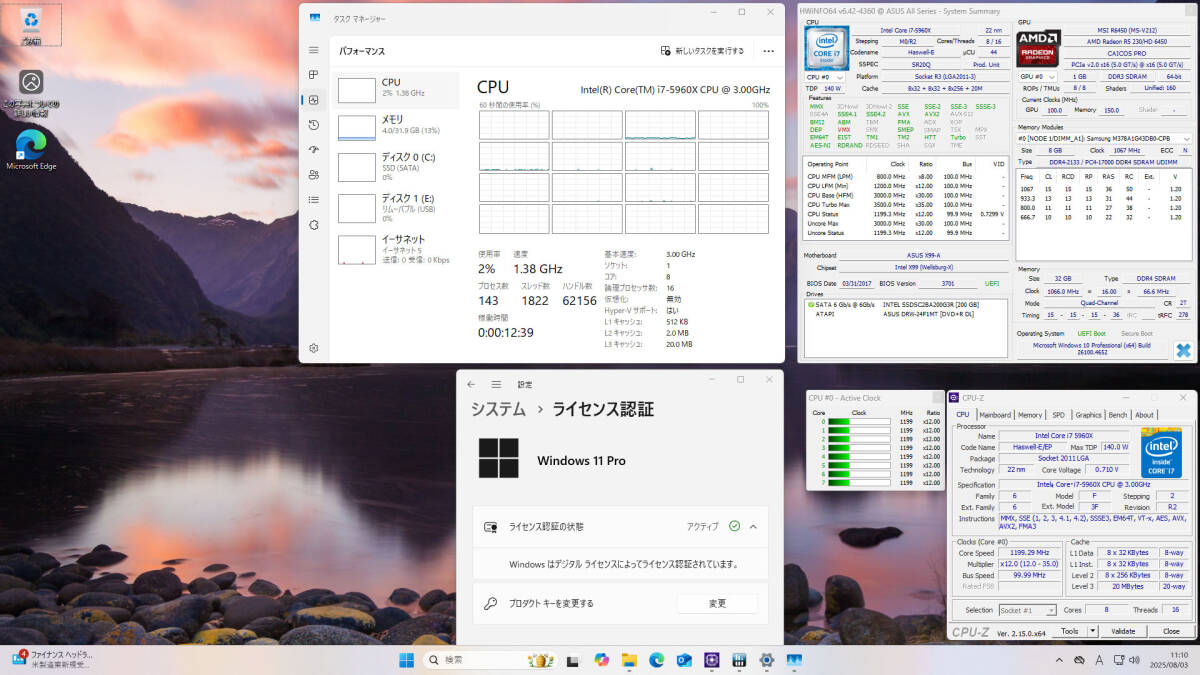1200x675 pixels.
Task: Open the widgets news item on taskbar
Action: coord(51,659)
